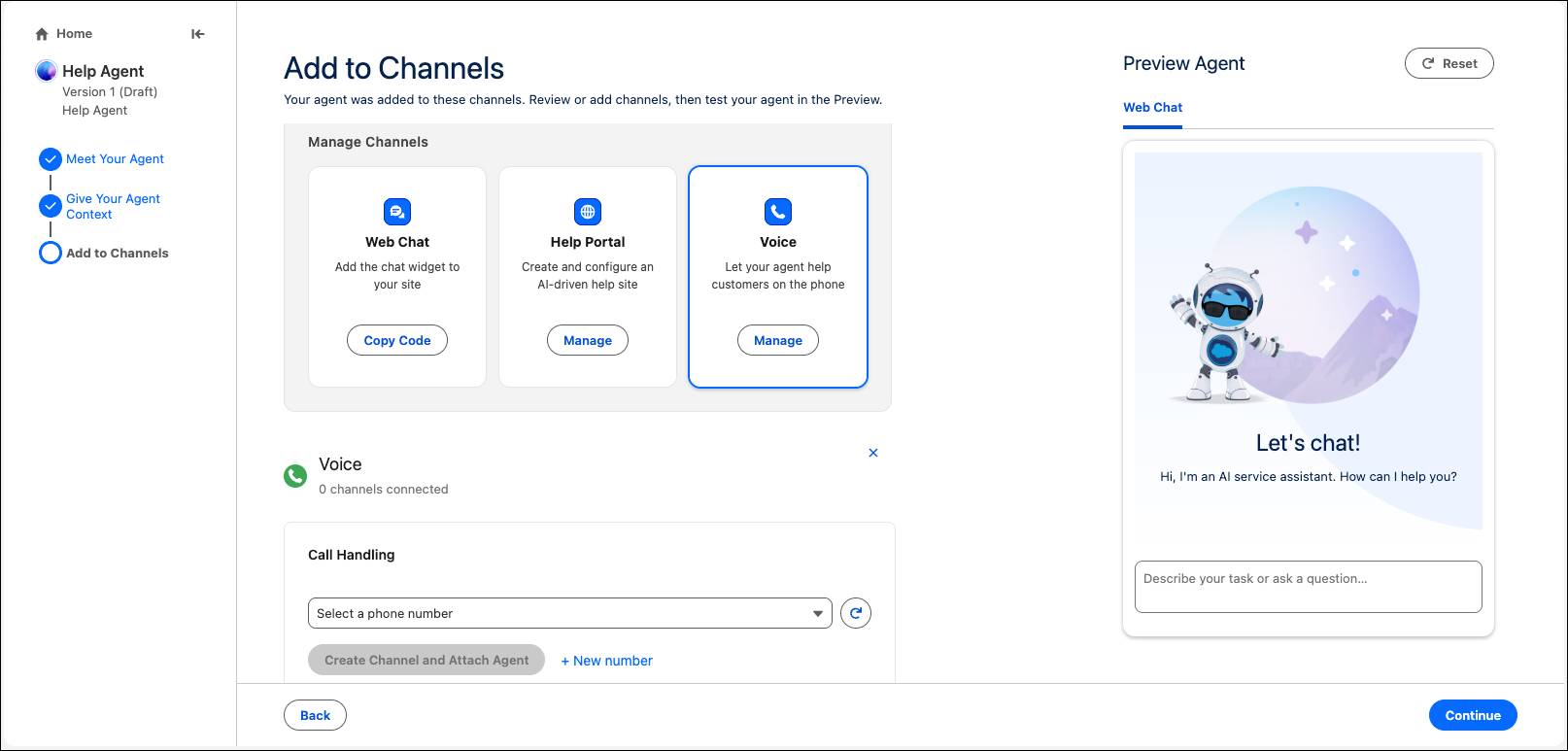Click the Add to Channels step circle
Image resolution: width=1568 pixels, height=751 pixels.
51,254
